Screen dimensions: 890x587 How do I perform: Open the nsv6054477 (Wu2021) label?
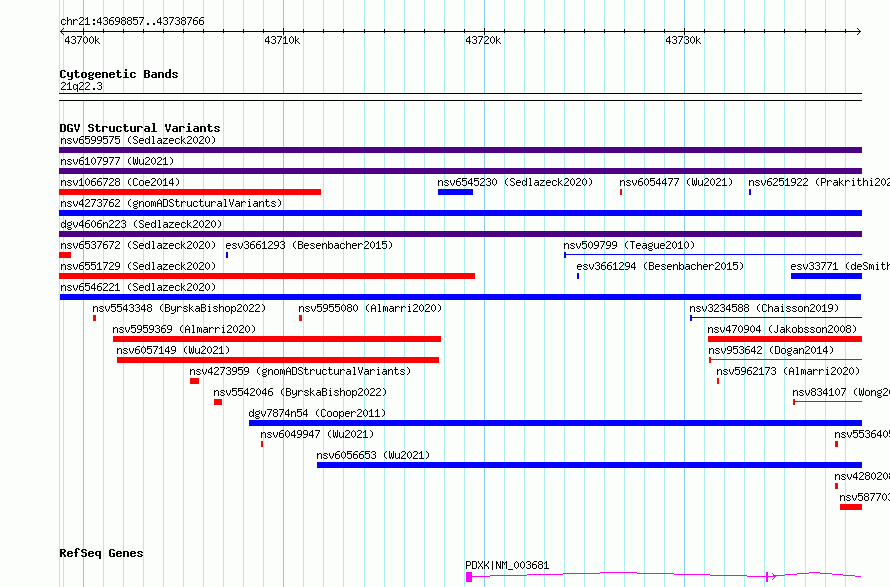(676, 182)
